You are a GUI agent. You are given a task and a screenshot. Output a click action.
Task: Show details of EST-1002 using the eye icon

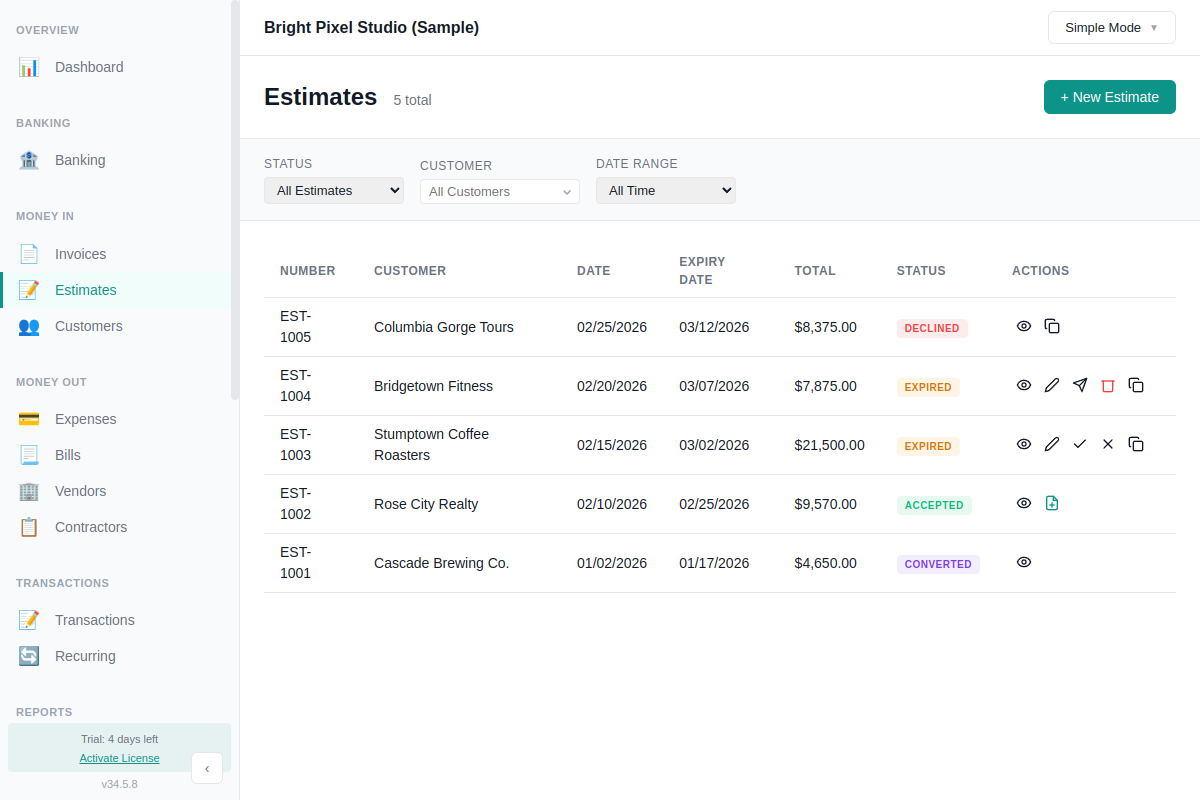point(1023,503)
